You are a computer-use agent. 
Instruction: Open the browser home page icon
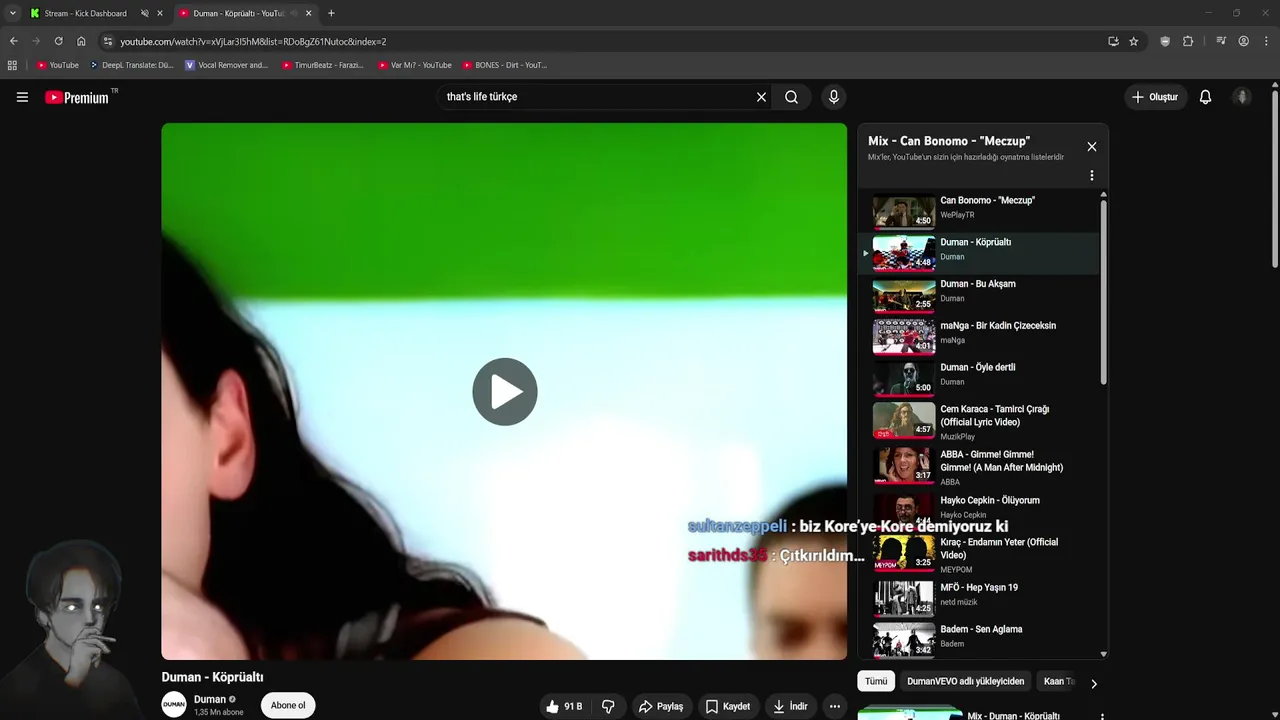[x=81, y=41]
